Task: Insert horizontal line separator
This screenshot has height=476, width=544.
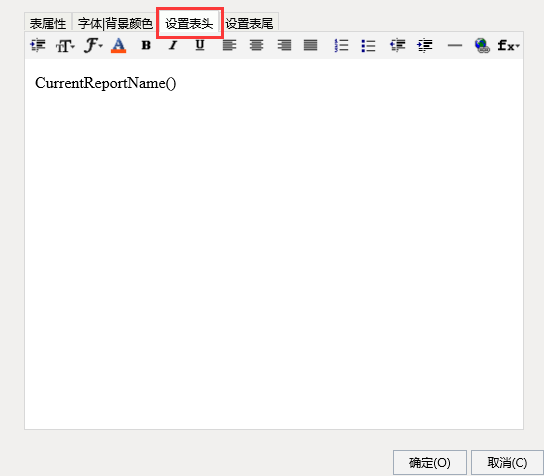Action: coord(454,45)
